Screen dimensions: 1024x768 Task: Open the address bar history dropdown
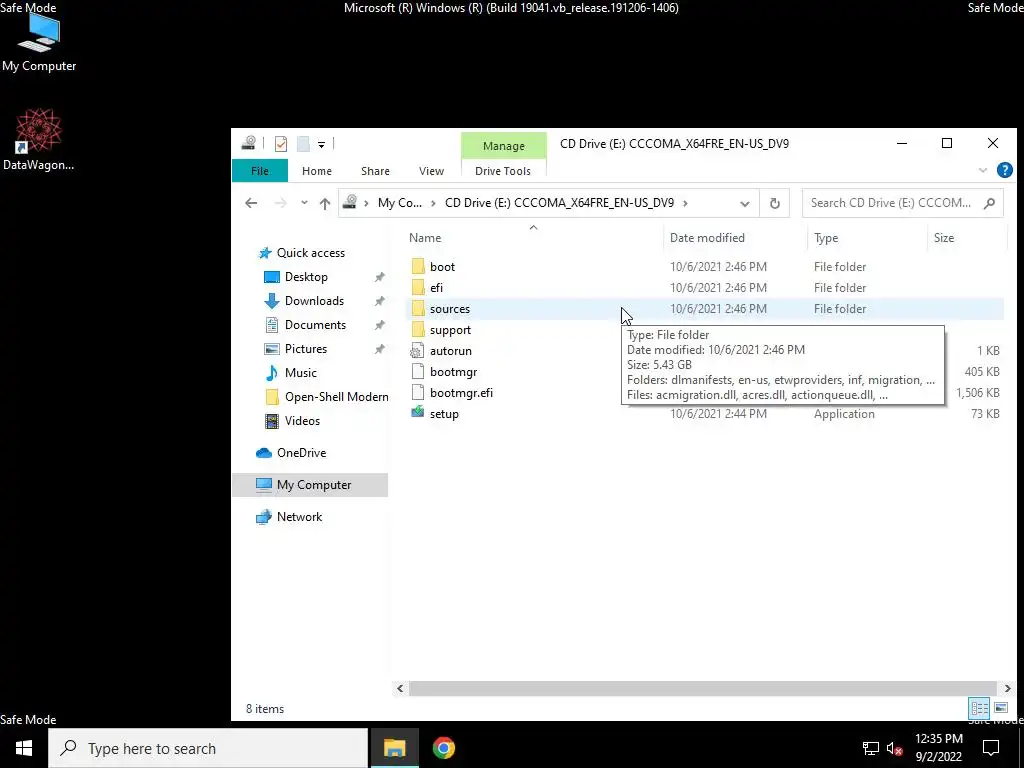(x=744, y=204)
